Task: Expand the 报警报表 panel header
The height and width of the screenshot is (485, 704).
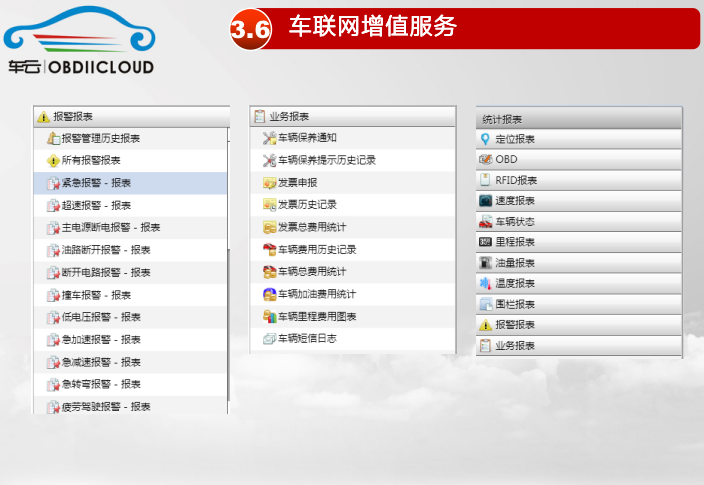Action: (x=130, y=117)
